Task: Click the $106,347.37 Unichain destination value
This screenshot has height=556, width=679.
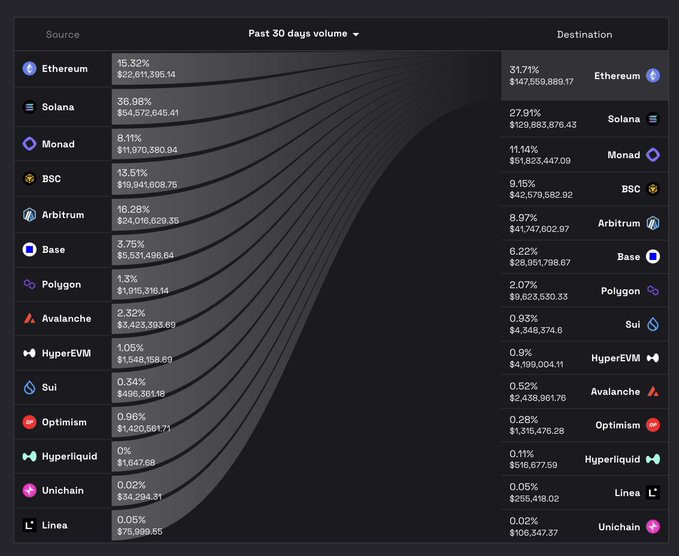Action: click(534, 533)
